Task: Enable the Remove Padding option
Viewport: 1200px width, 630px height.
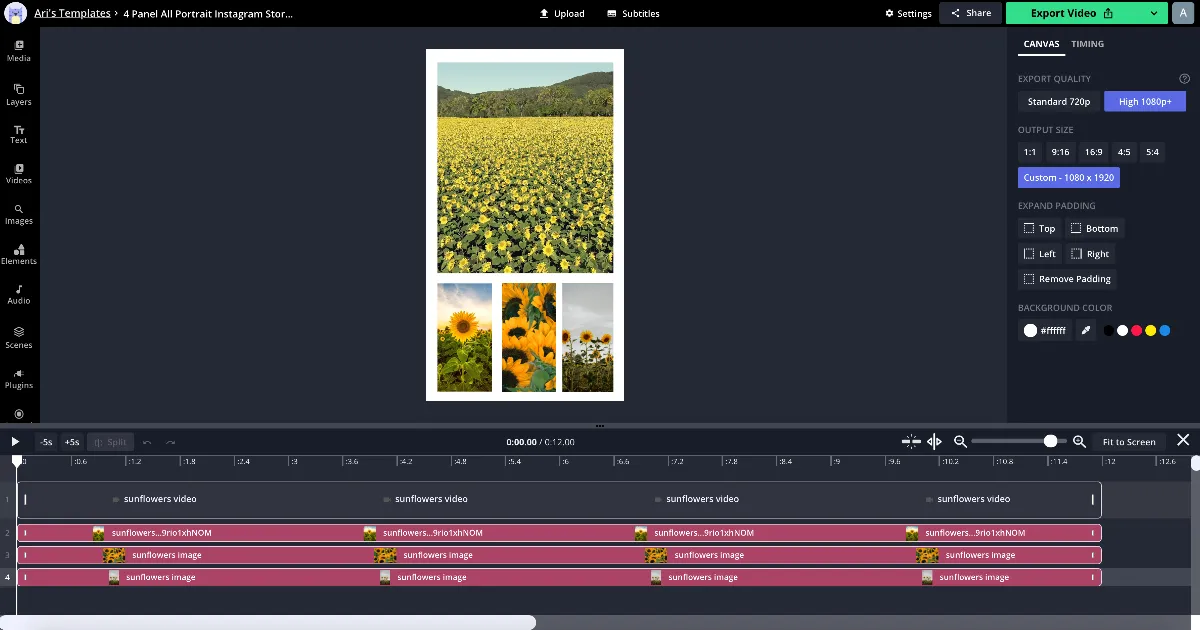Action: pos(1067,279)
